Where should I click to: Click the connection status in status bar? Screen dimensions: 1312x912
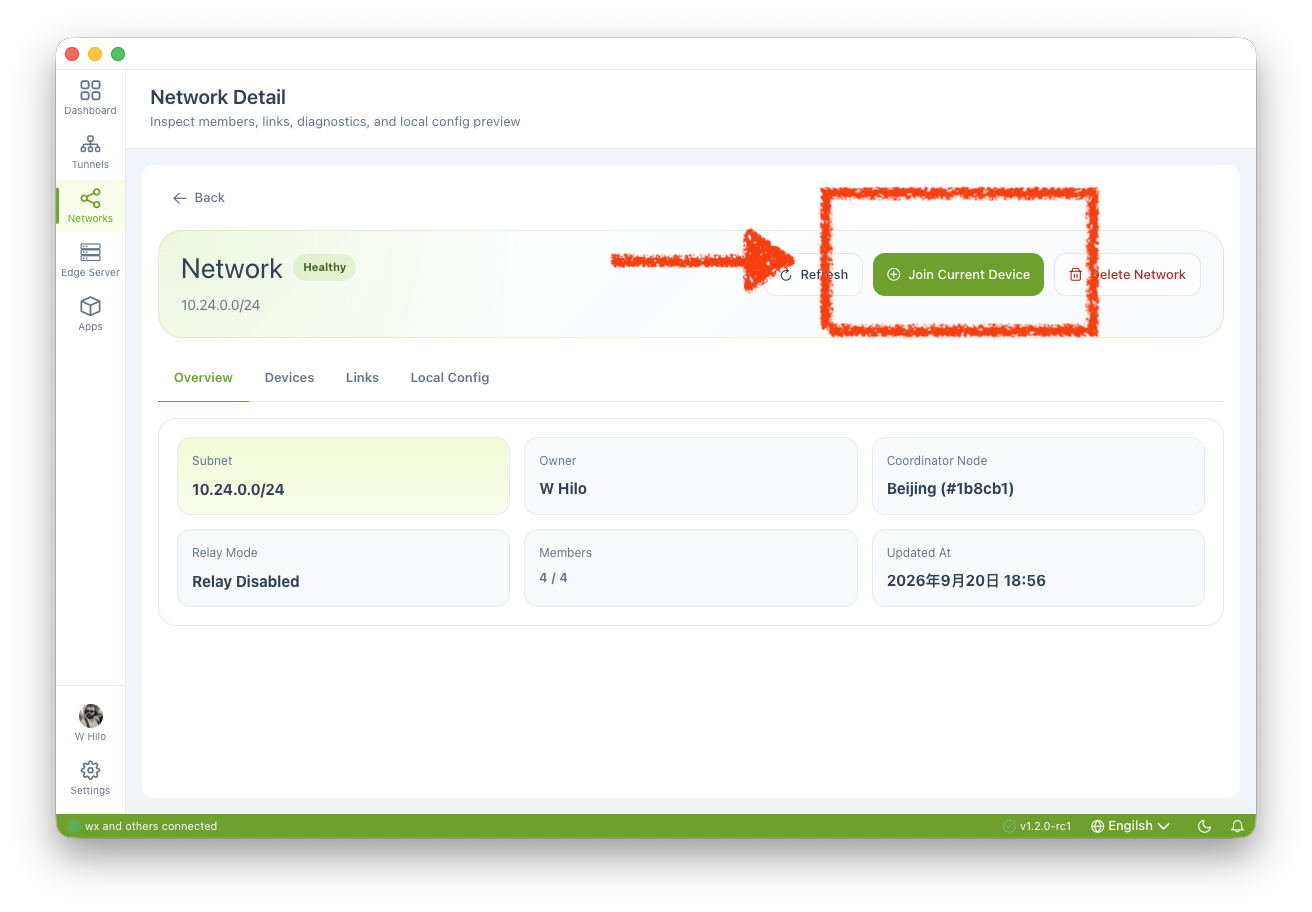click(x=142, y=826)
